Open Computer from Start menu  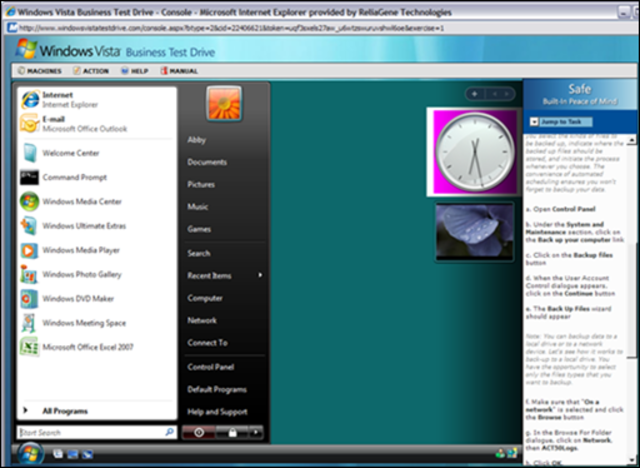pos(205,298)
